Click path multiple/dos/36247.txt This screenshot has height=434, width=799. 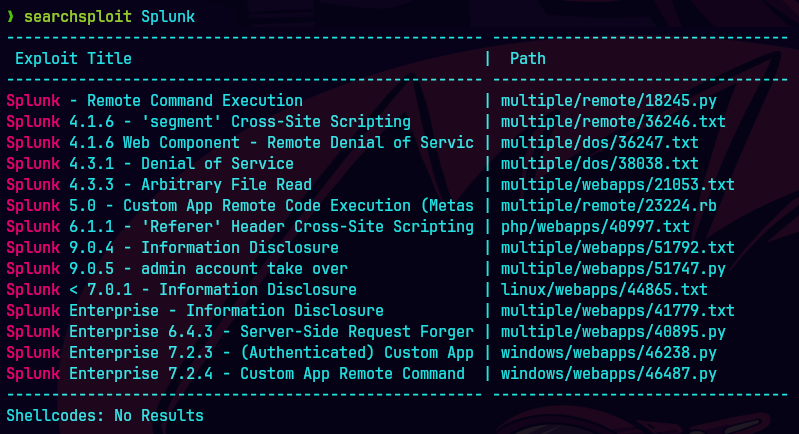(x=599, y=142)
